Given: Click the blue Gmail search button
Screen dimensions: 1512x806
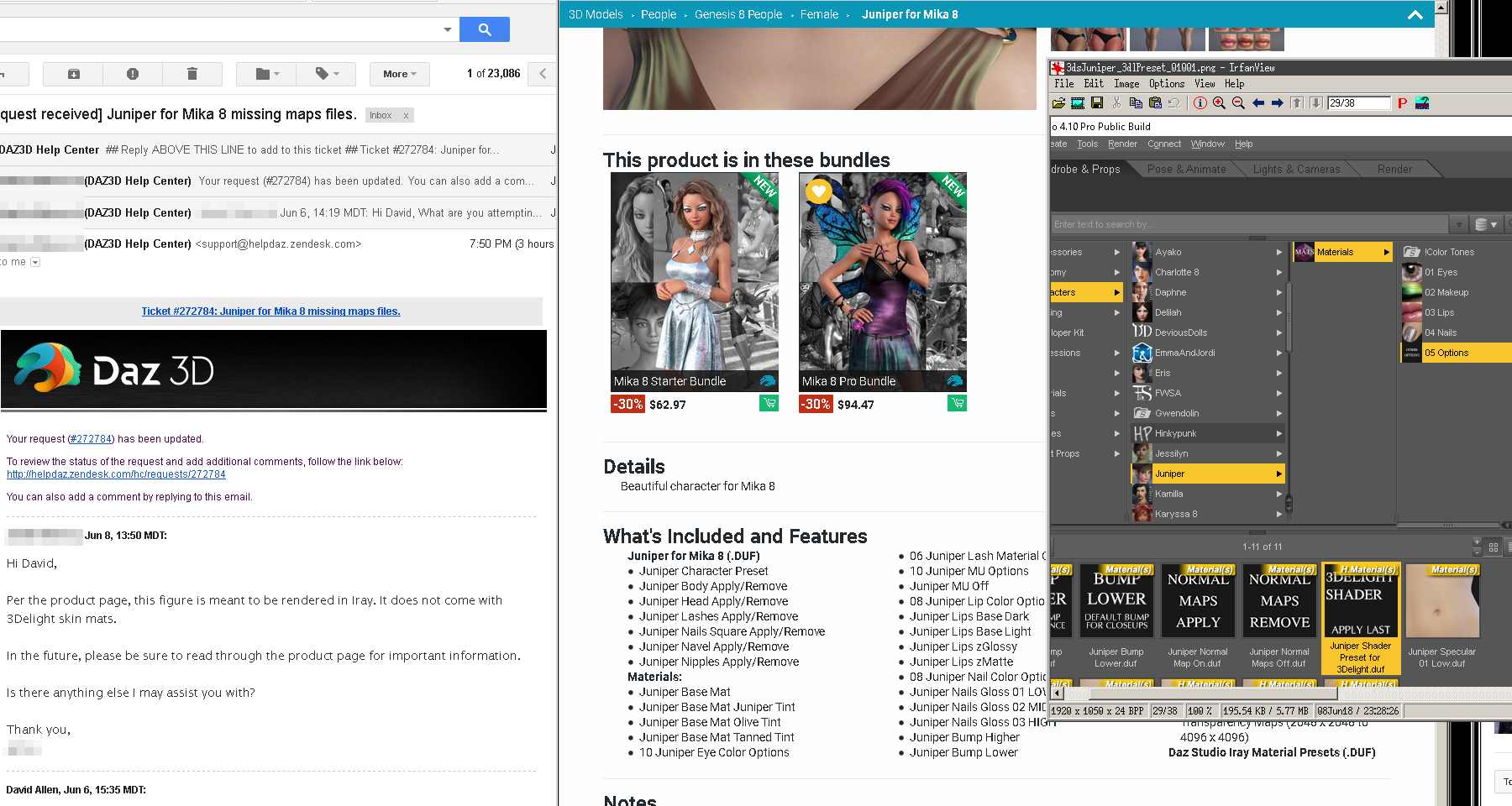Looking at the screenshot, I should point(485,29).
